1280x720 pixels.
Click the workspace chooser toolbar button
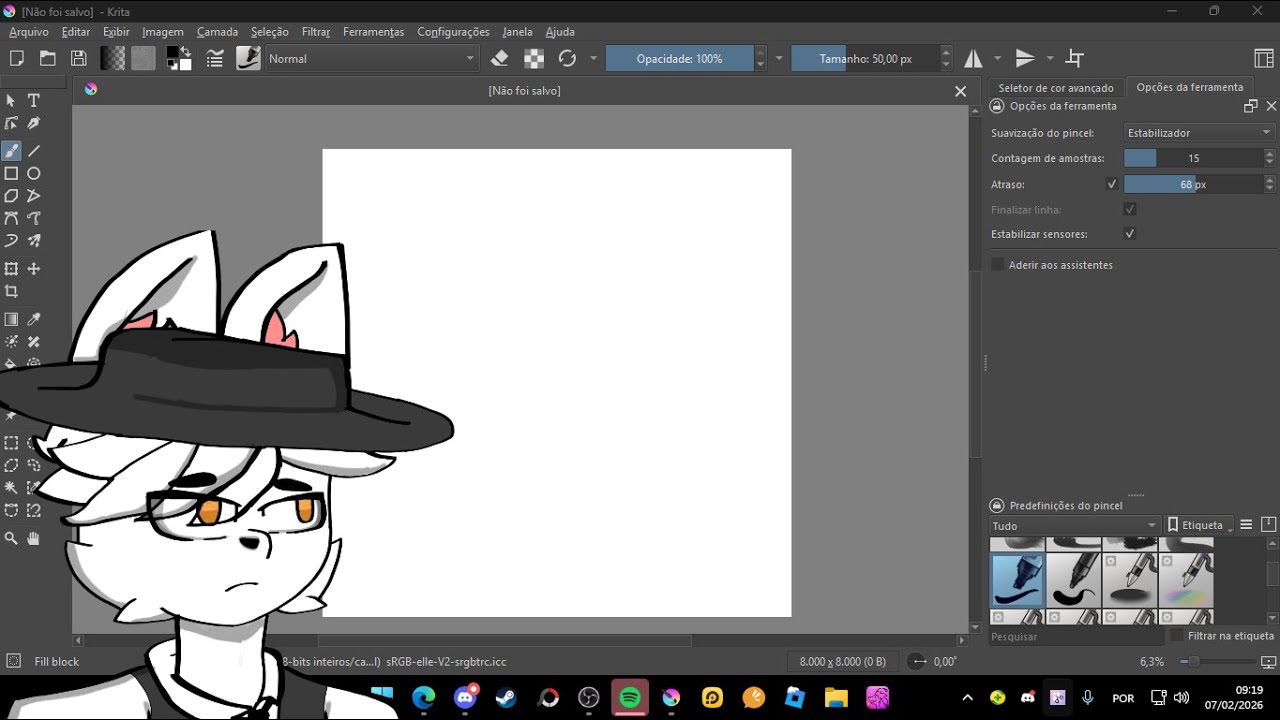pyautogui.click(x=1264, y=59)
